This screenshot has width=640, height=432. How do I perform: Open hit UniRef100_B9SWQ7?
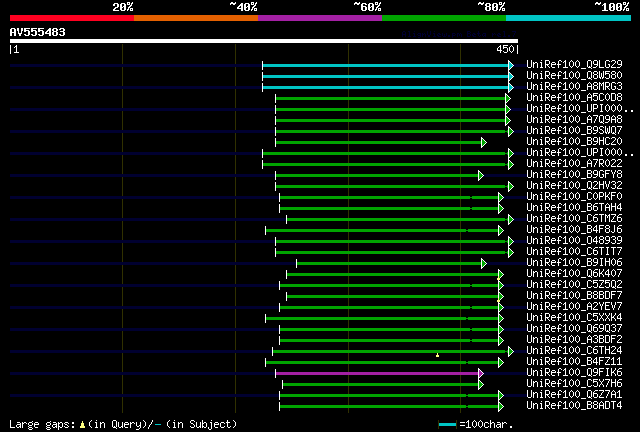pos(574,130)
